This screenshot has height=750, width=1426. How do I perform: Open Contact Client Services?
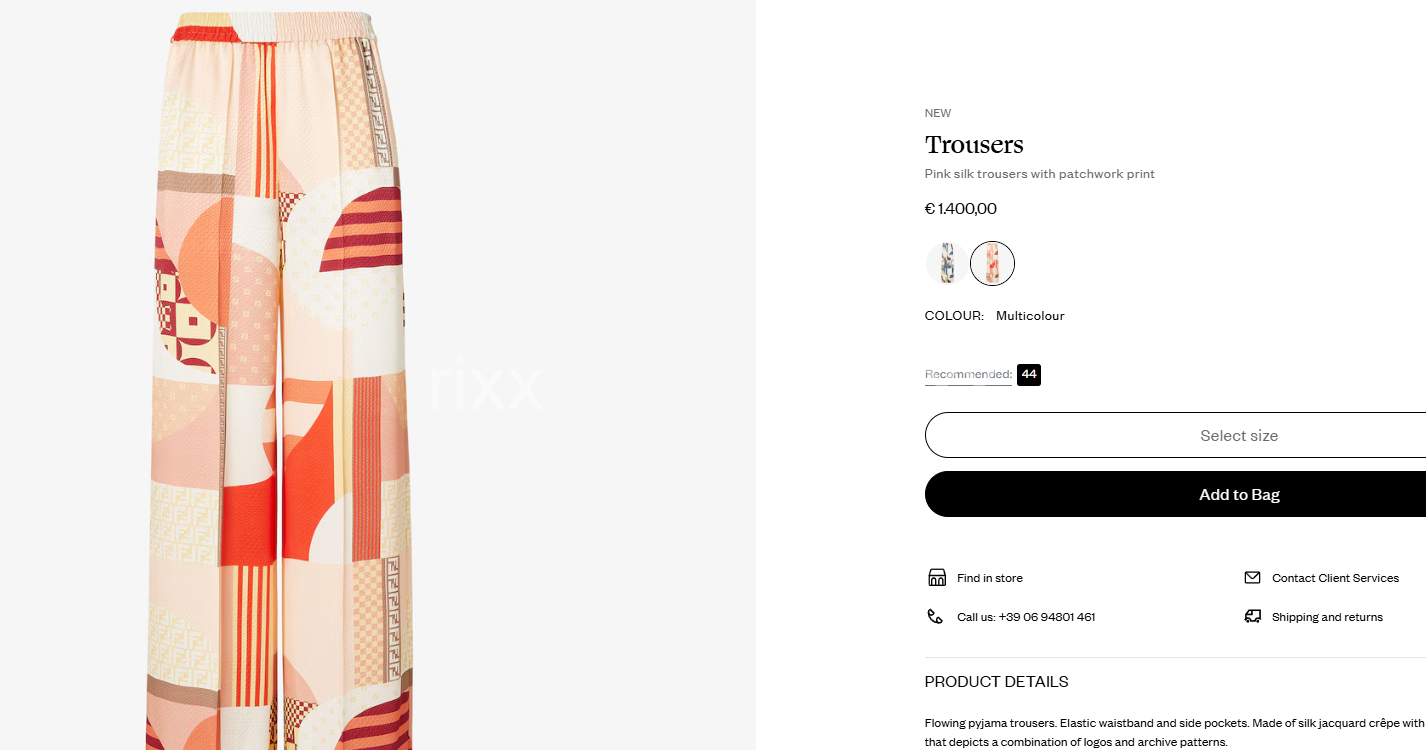1335,578
